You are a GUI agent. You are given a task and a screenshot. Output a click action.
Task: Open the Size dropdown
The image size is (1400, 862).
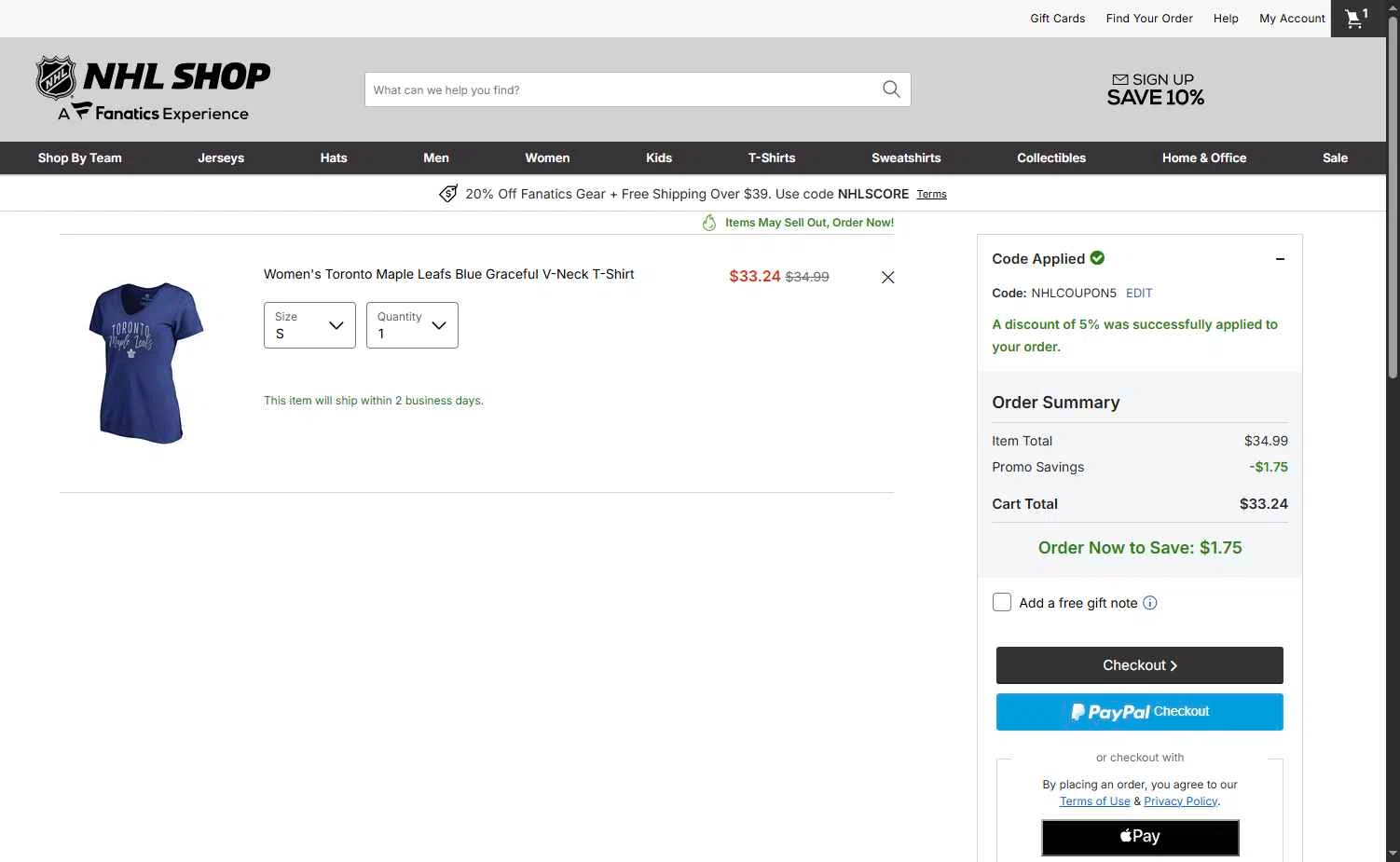tap(309, 325)
